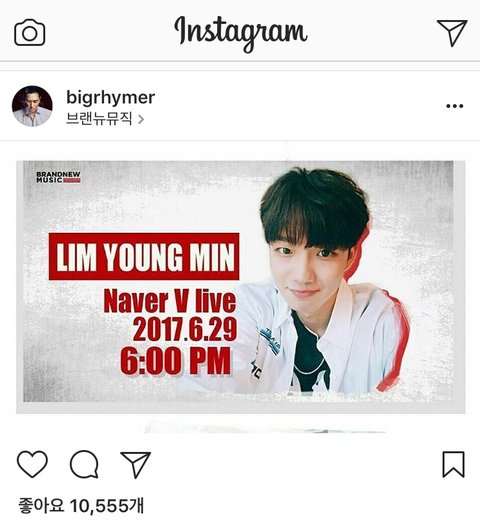Tap the Brandnew Music logo in image
This screenshot has width=480, height=525.
pyautogui.click(x=58, y=177)
